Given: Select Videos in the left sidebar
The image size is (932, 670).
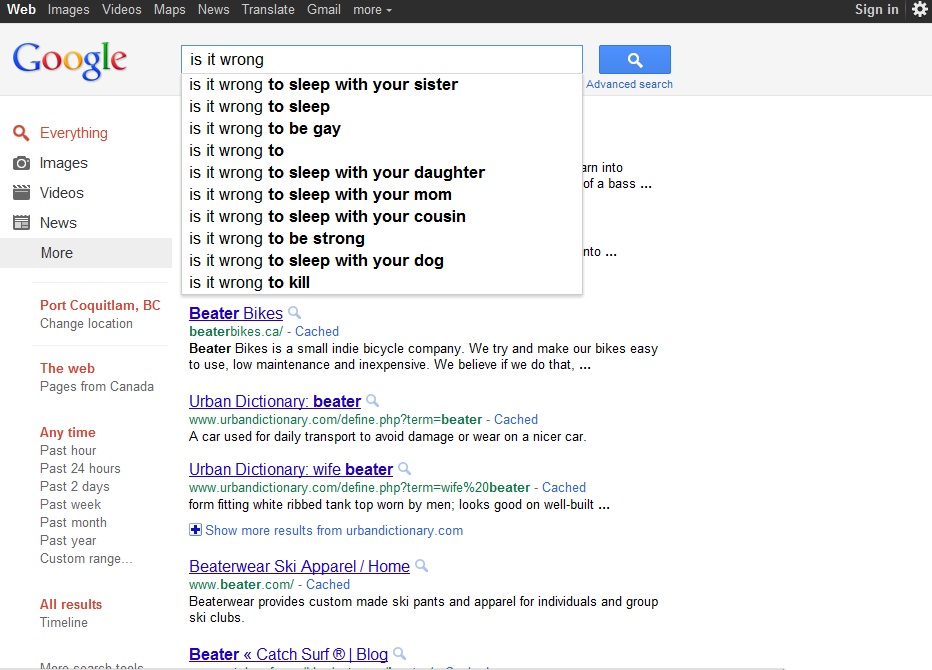Looking at the screenshot, I should [x=62, y=193].
